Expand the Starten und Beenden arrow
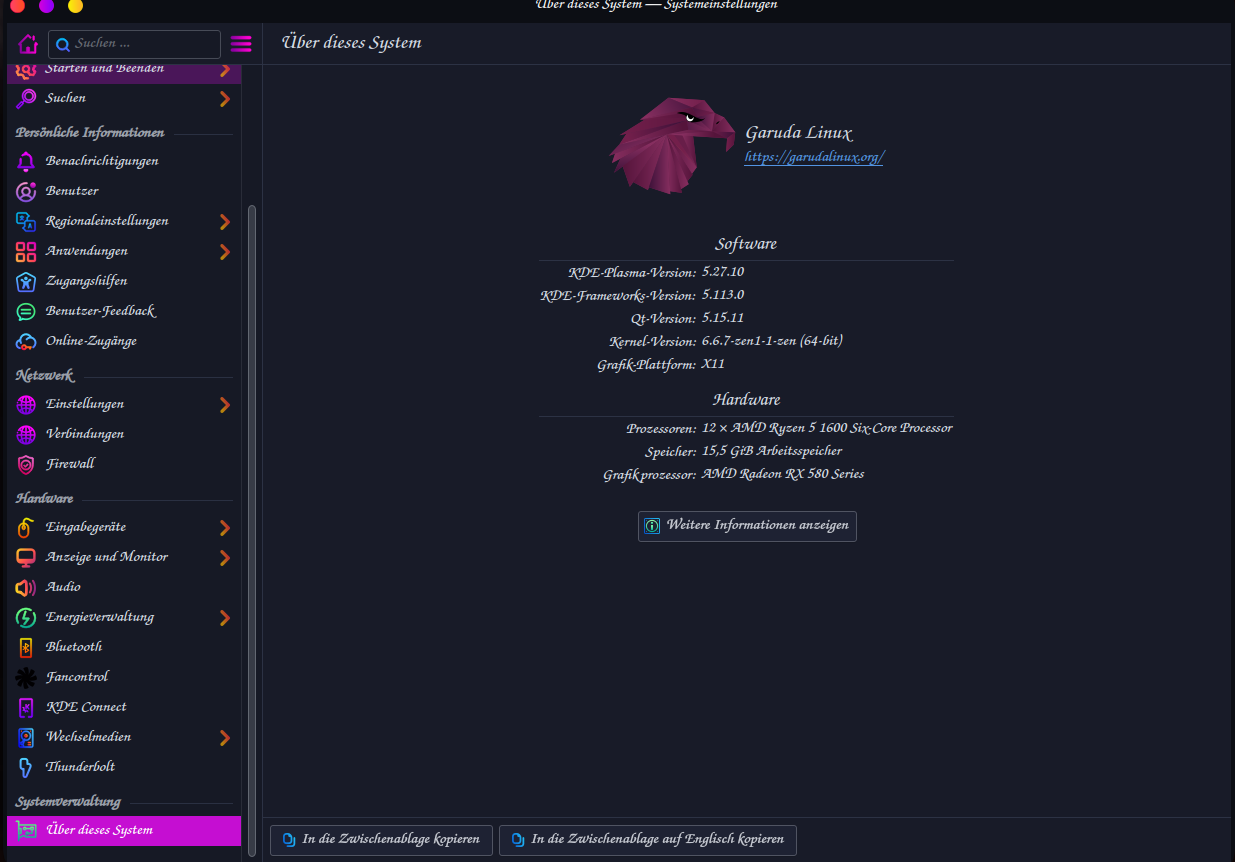 tap(225, 70)
